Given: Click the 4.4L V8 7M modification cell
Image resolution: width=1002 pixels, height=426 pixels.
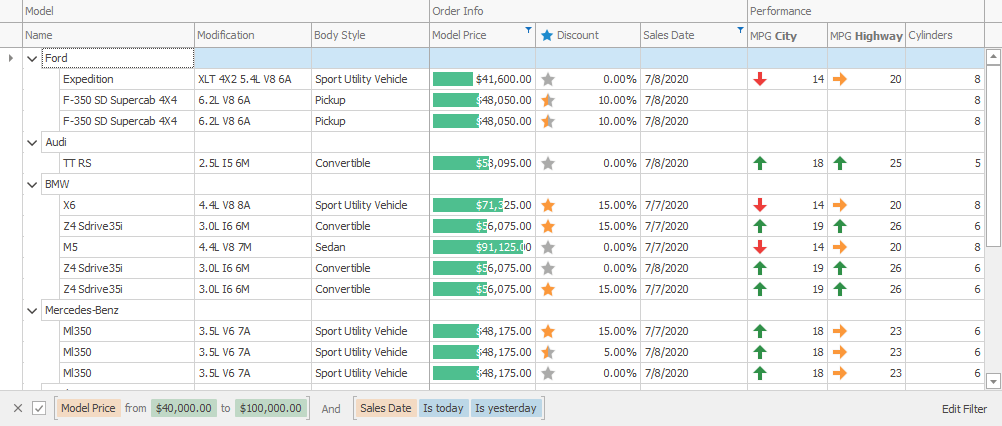Looking at the screenshot, I should coord(253,247).
